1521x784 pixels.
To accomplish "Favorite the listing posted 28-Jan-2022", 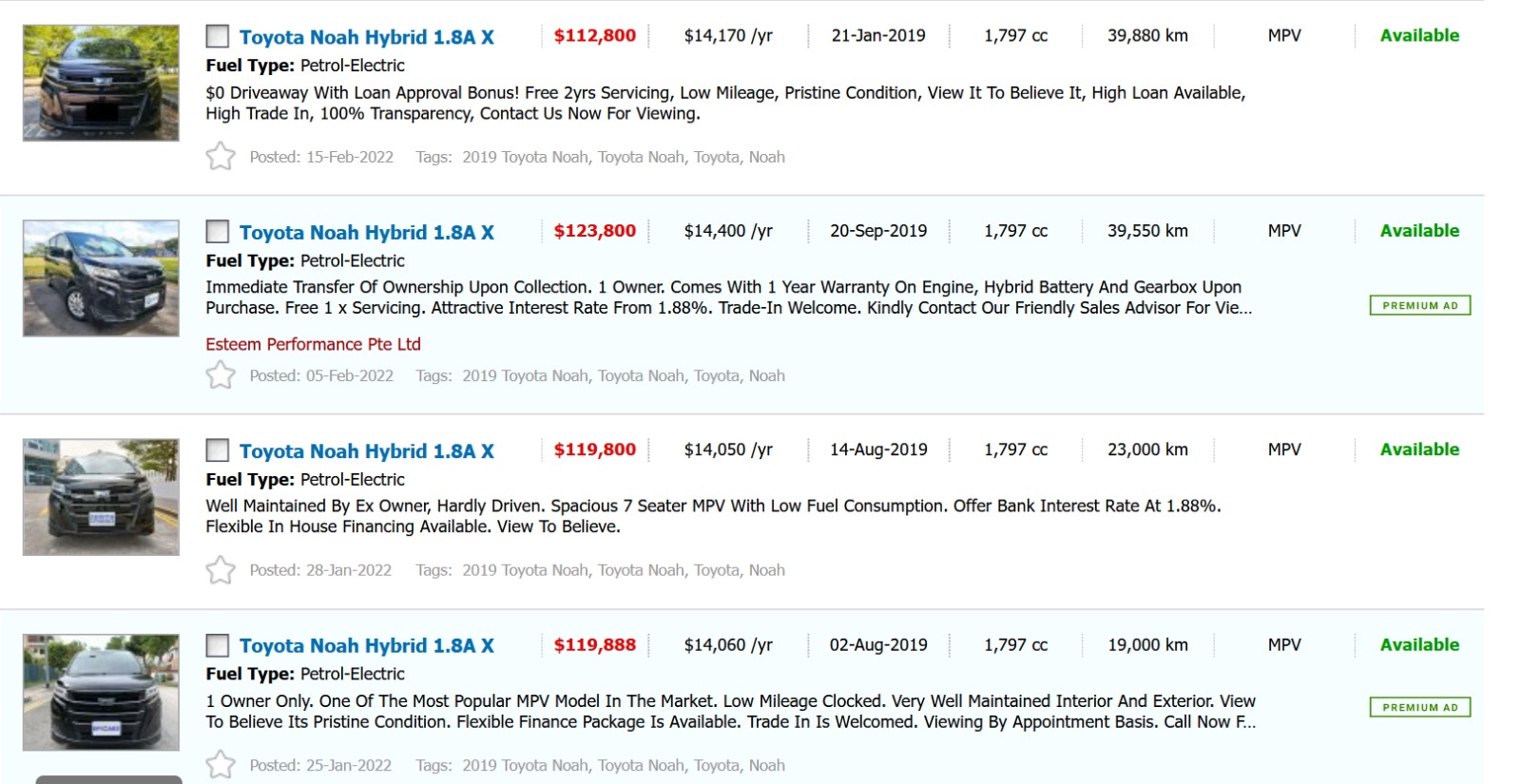I will [x=221, y=570].
